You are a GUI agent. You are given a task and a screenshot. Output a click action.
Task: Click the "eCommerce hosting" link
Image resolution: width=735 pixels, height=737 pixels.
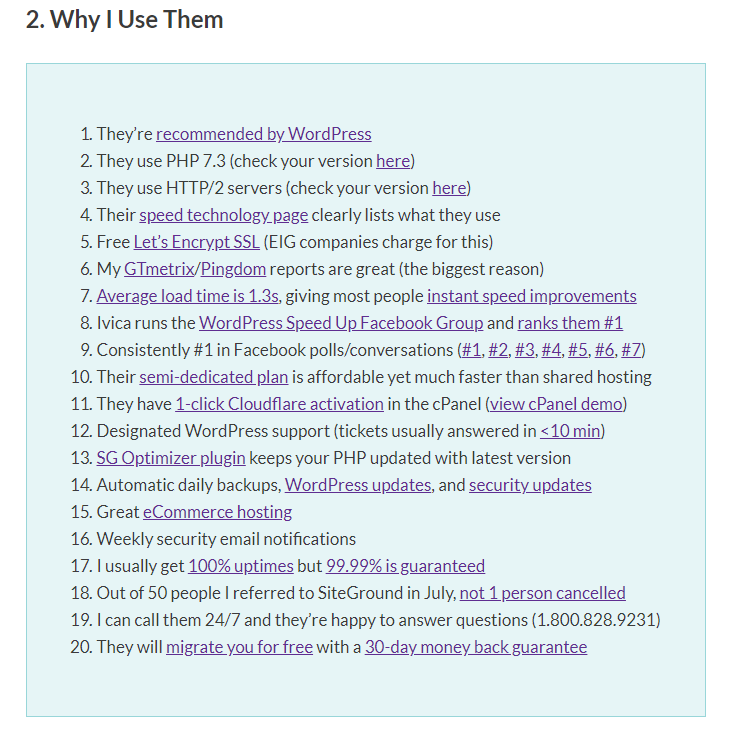217,512
